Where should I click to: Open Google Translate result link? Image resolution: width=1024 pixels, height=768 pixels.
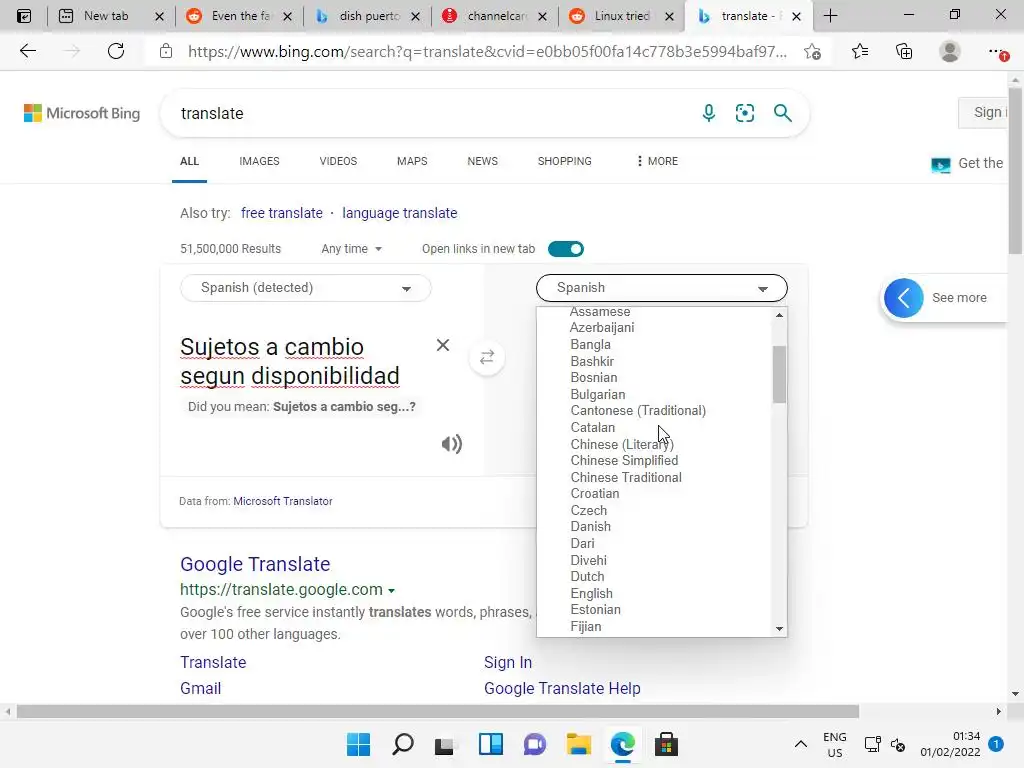point(255,564)
